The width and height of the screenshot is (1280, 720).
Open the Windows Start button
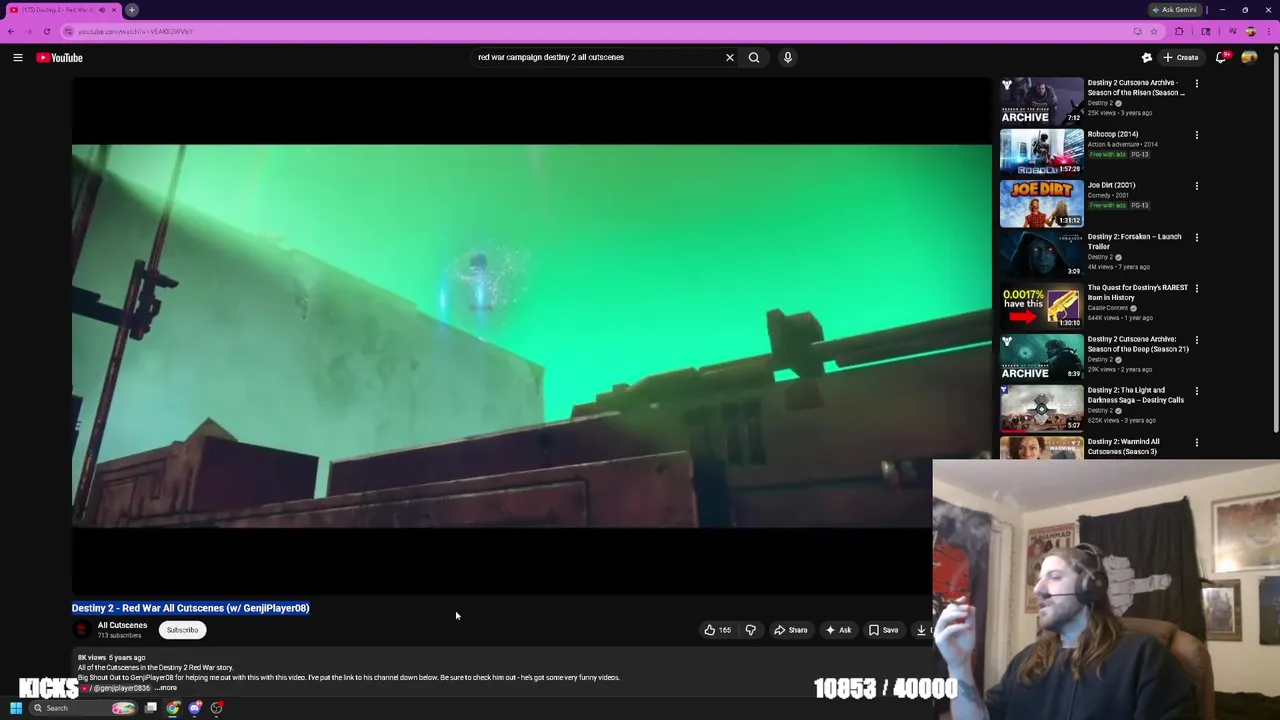coord(16,708)
